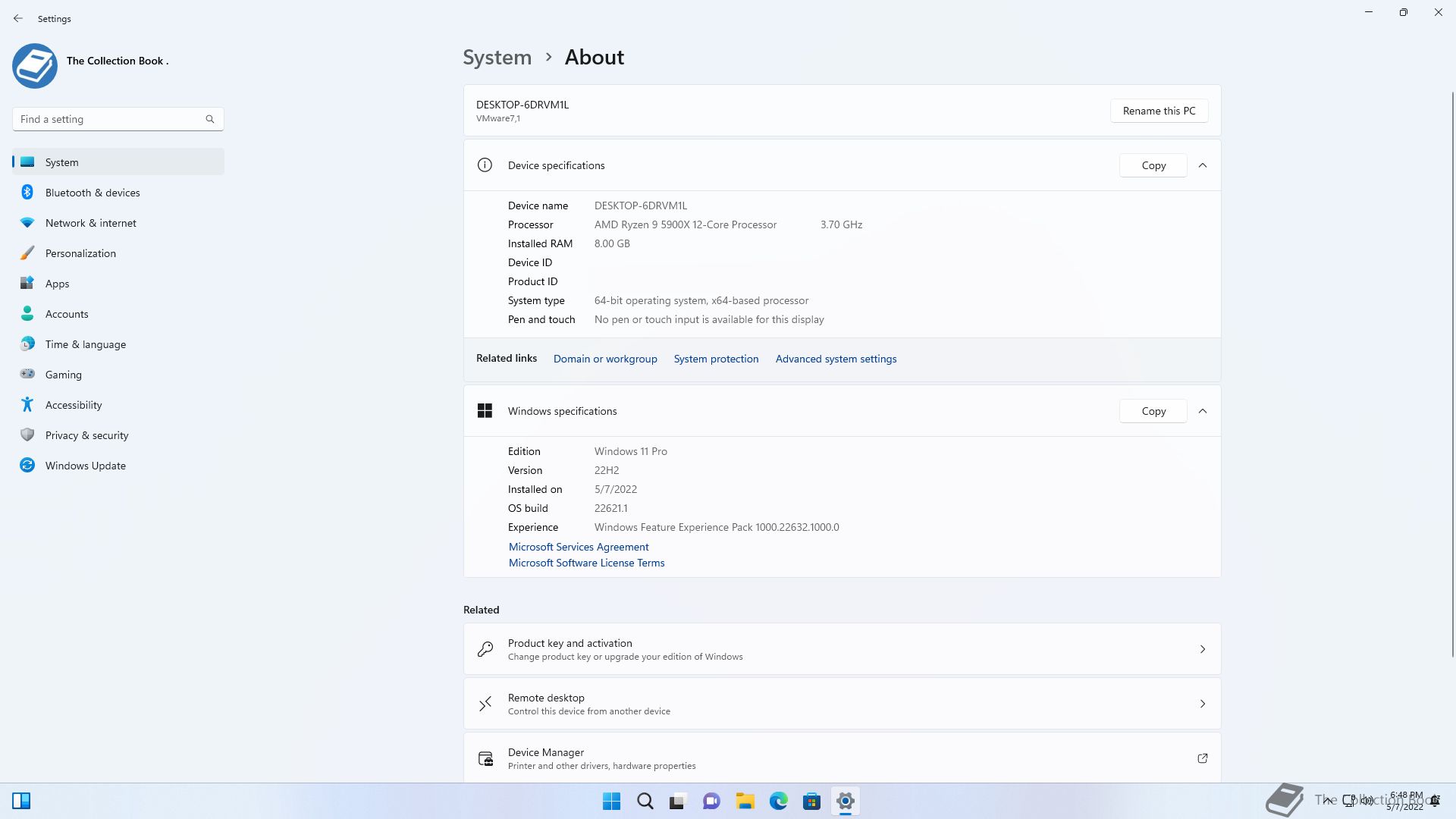Image resolution: width=1456 pixels, height=819 pixels.
Task: Open File Explorer from taskbar
Action: [745, 801]
